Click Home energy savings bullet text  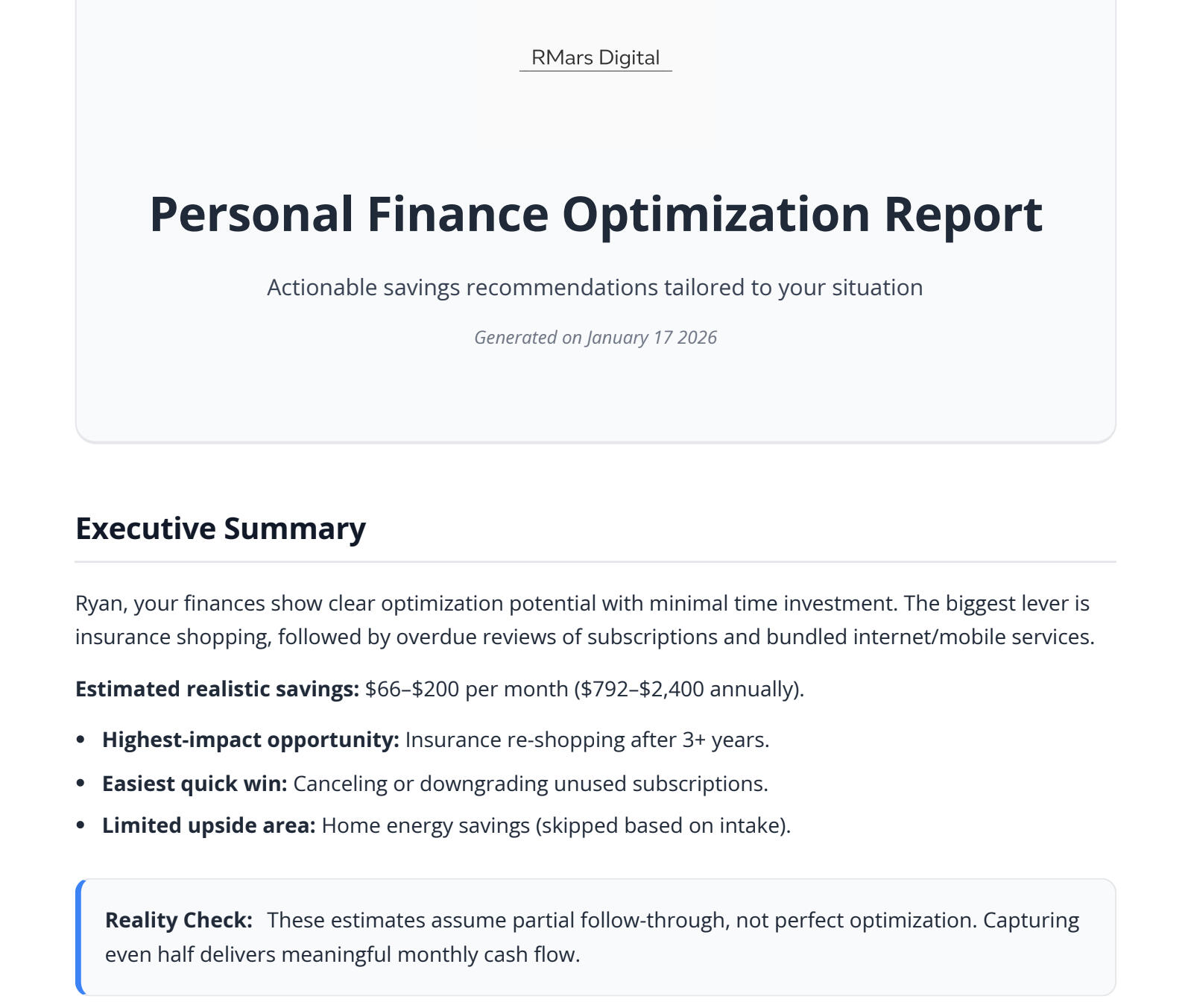(555, 825)
